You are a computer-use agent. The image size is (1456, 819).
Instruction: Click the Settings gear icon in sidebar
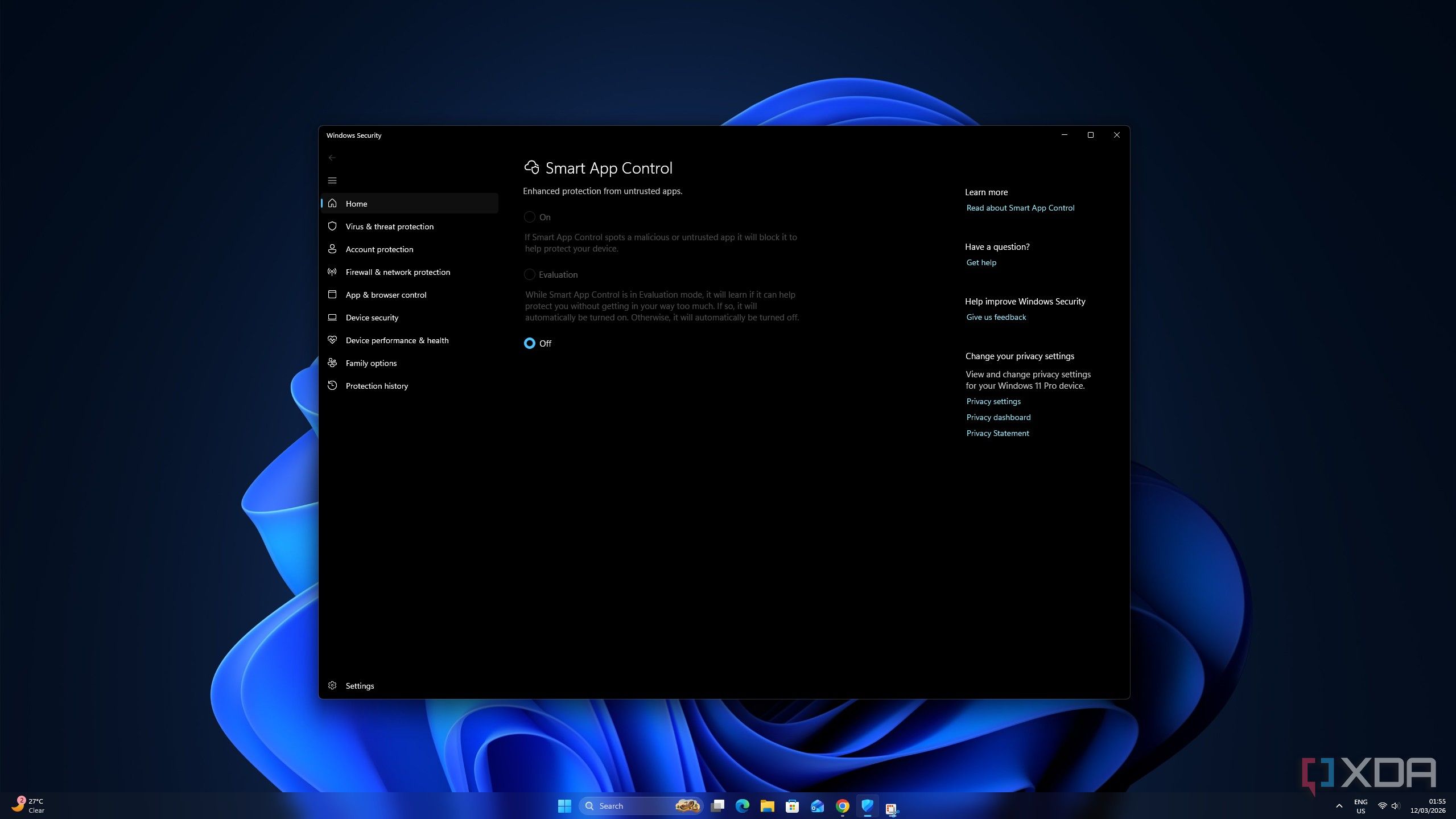[332, 685]
